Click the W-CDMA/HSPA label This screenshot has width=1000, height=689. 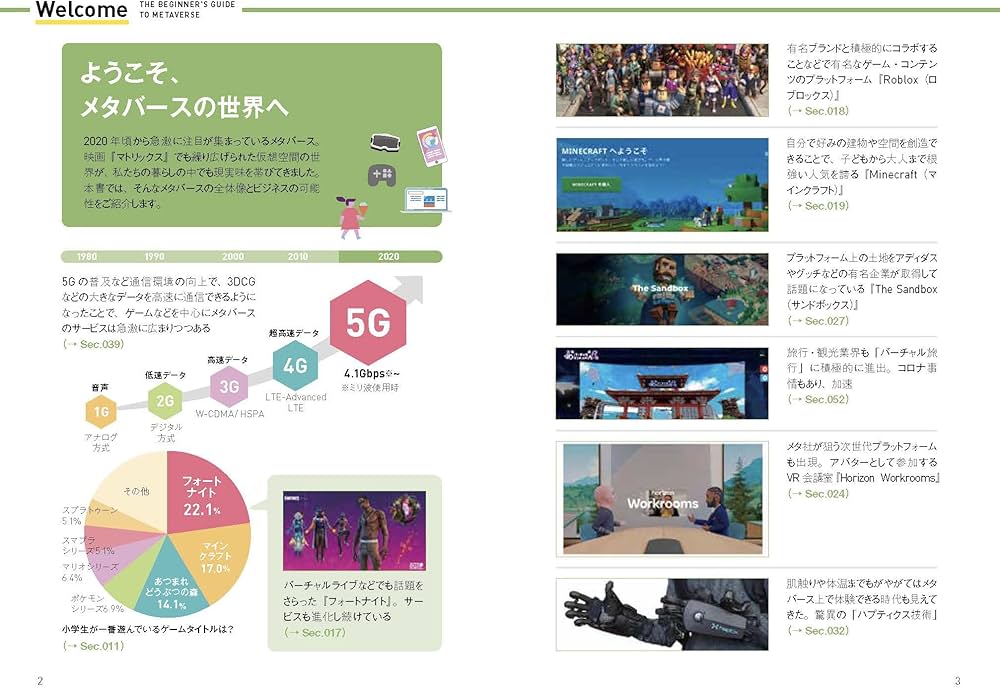pos(230,414)
